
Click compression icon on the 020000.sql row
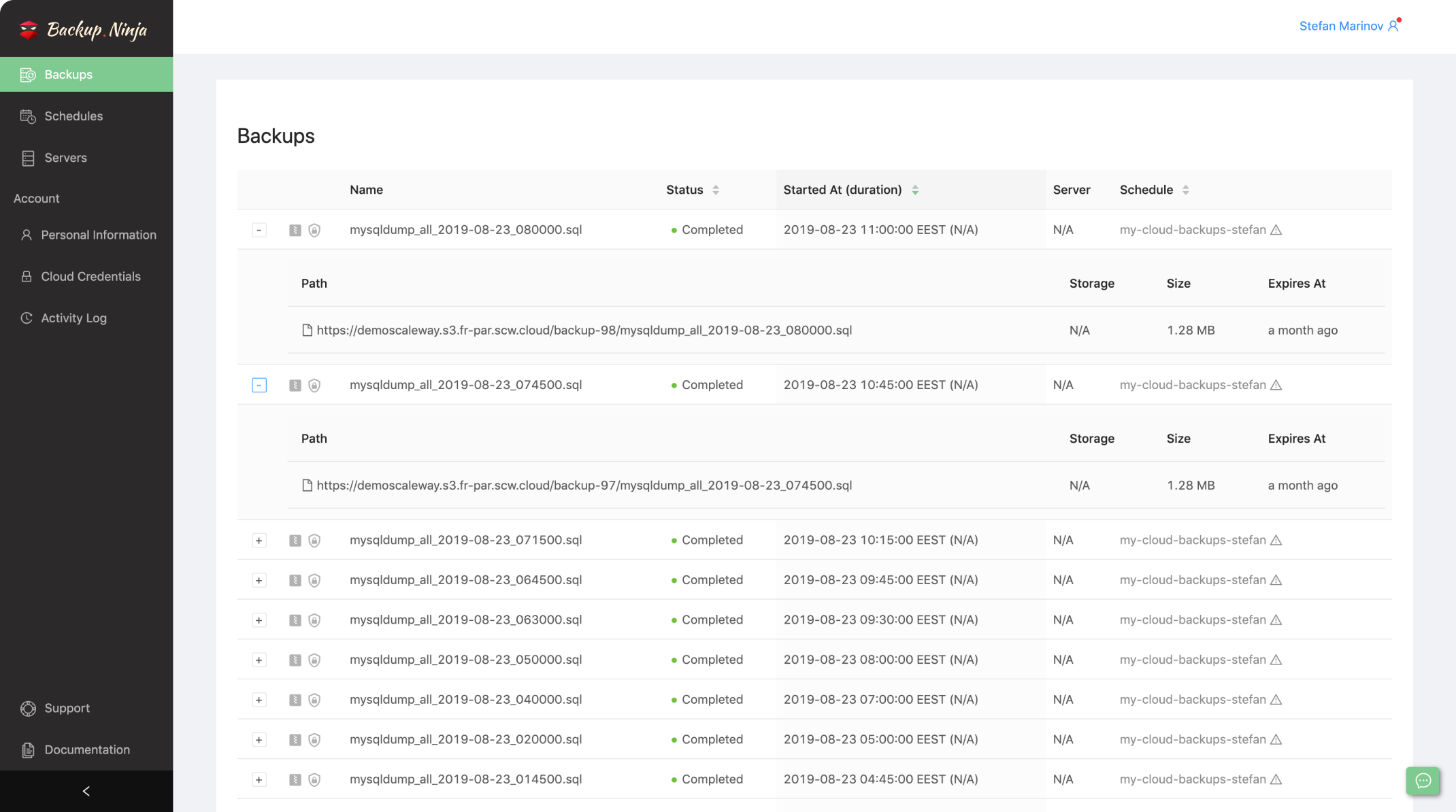pyautogui.click(x=295, y=740)
